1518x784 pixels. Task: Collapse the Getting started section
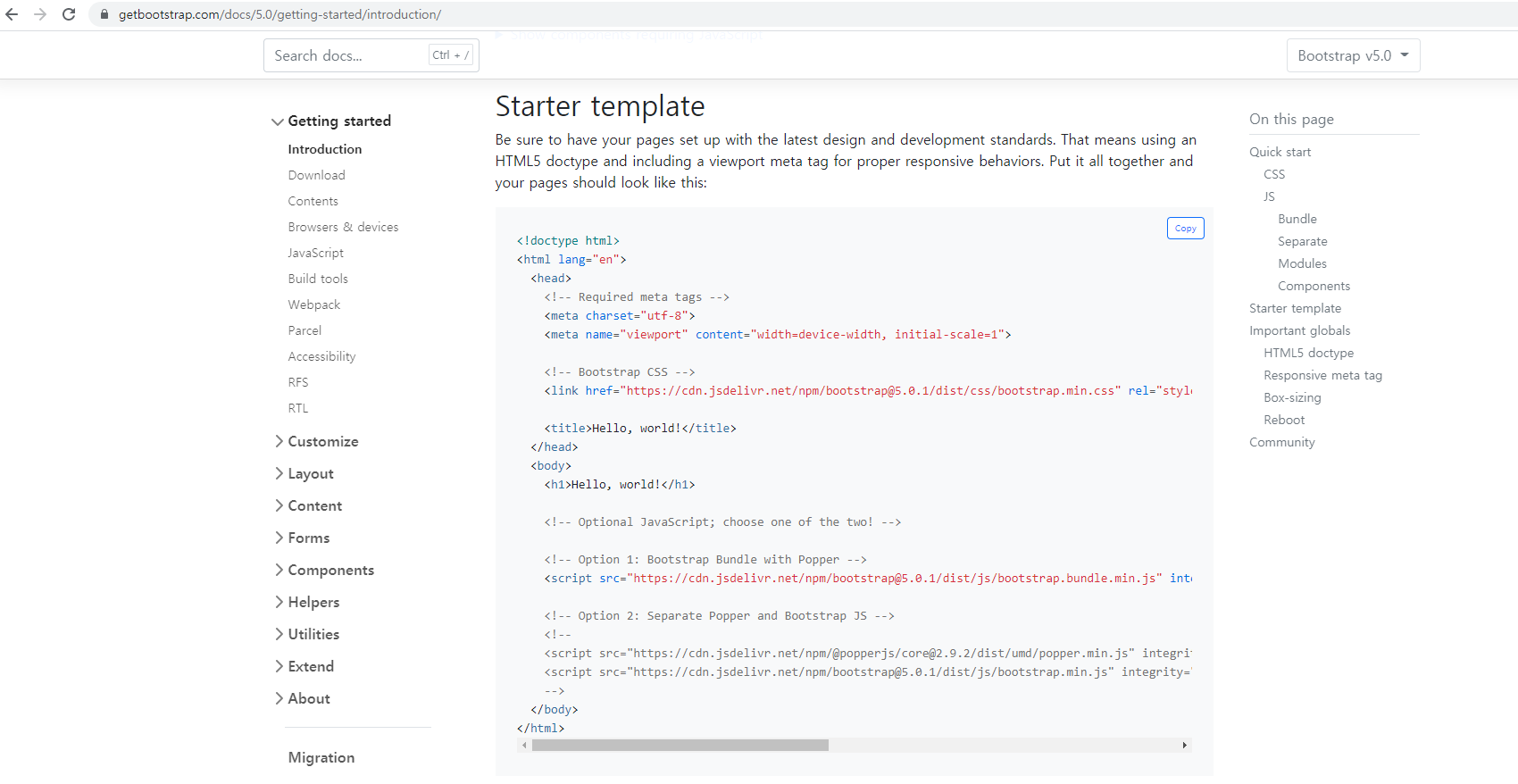[331, 121]
